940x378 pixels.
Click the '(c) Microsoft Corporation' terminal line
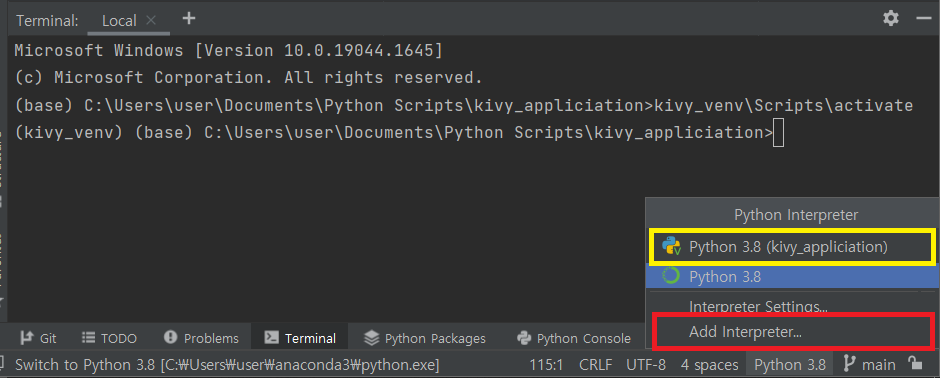coord(248,78)
